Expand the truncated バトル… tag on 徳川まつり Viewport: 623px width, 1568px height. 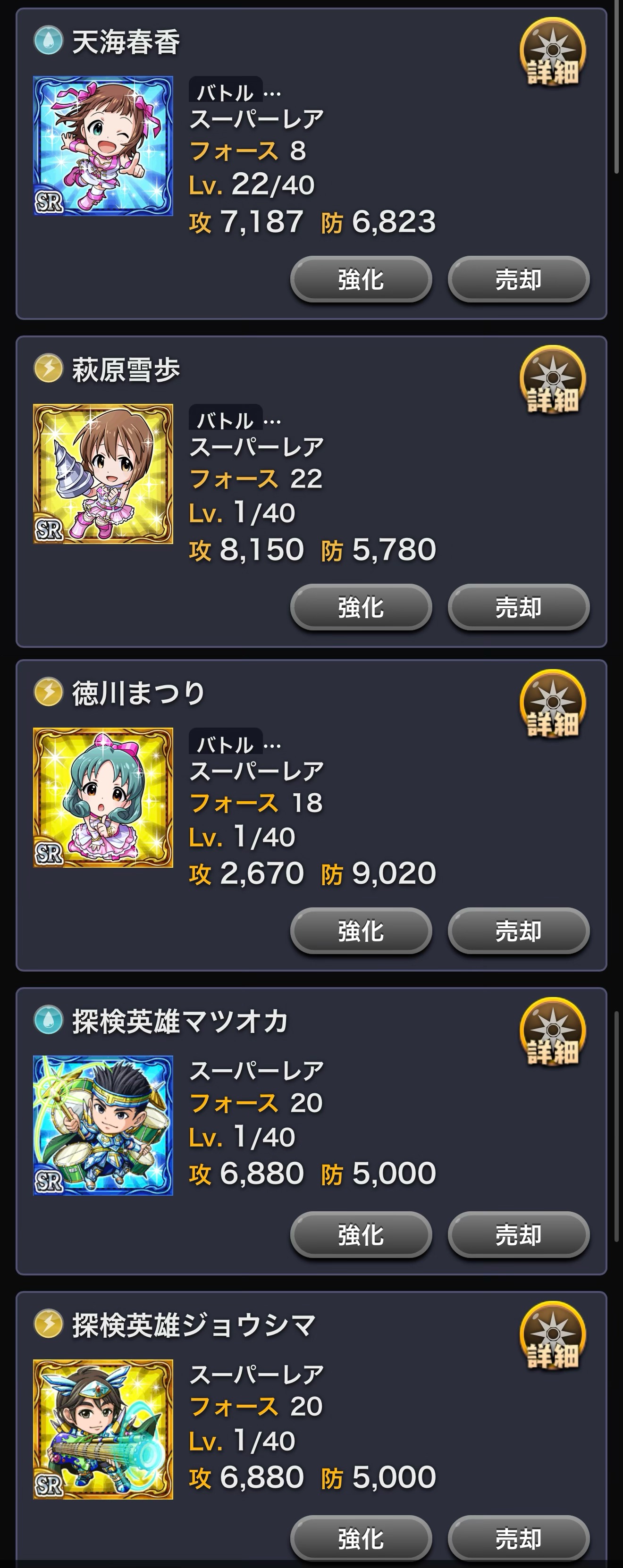(x=236, y=743)
